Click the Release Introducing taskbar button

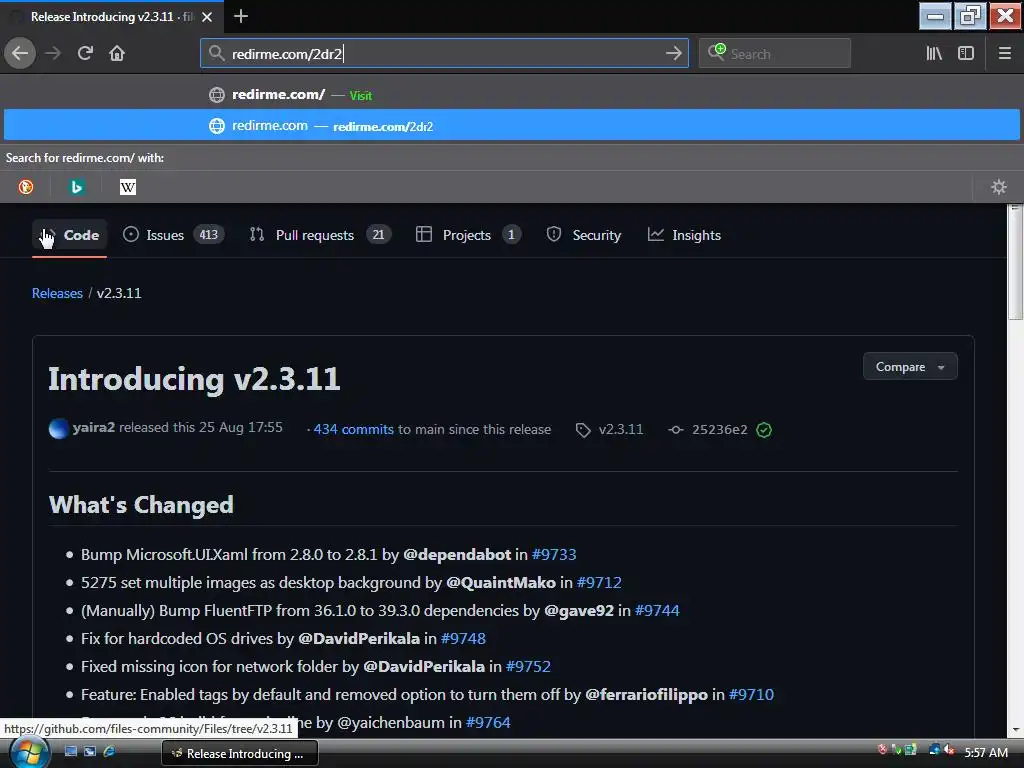pos(240,753)
